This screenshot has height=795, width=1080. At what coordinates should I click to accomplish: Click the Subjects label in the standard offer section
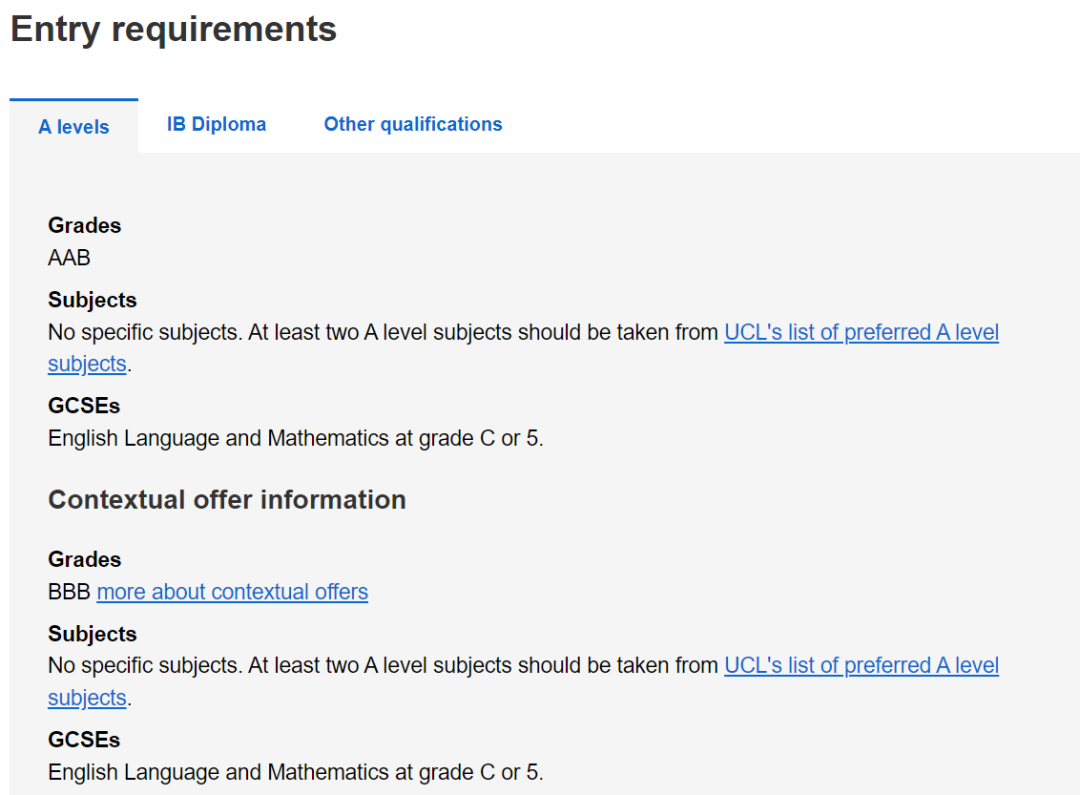92,300
